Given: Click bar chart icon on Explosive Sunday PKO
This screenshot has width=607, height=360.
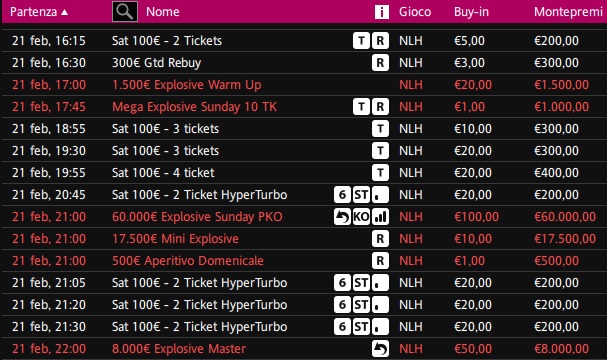Looking at the screenshot, I should [380, 217].
